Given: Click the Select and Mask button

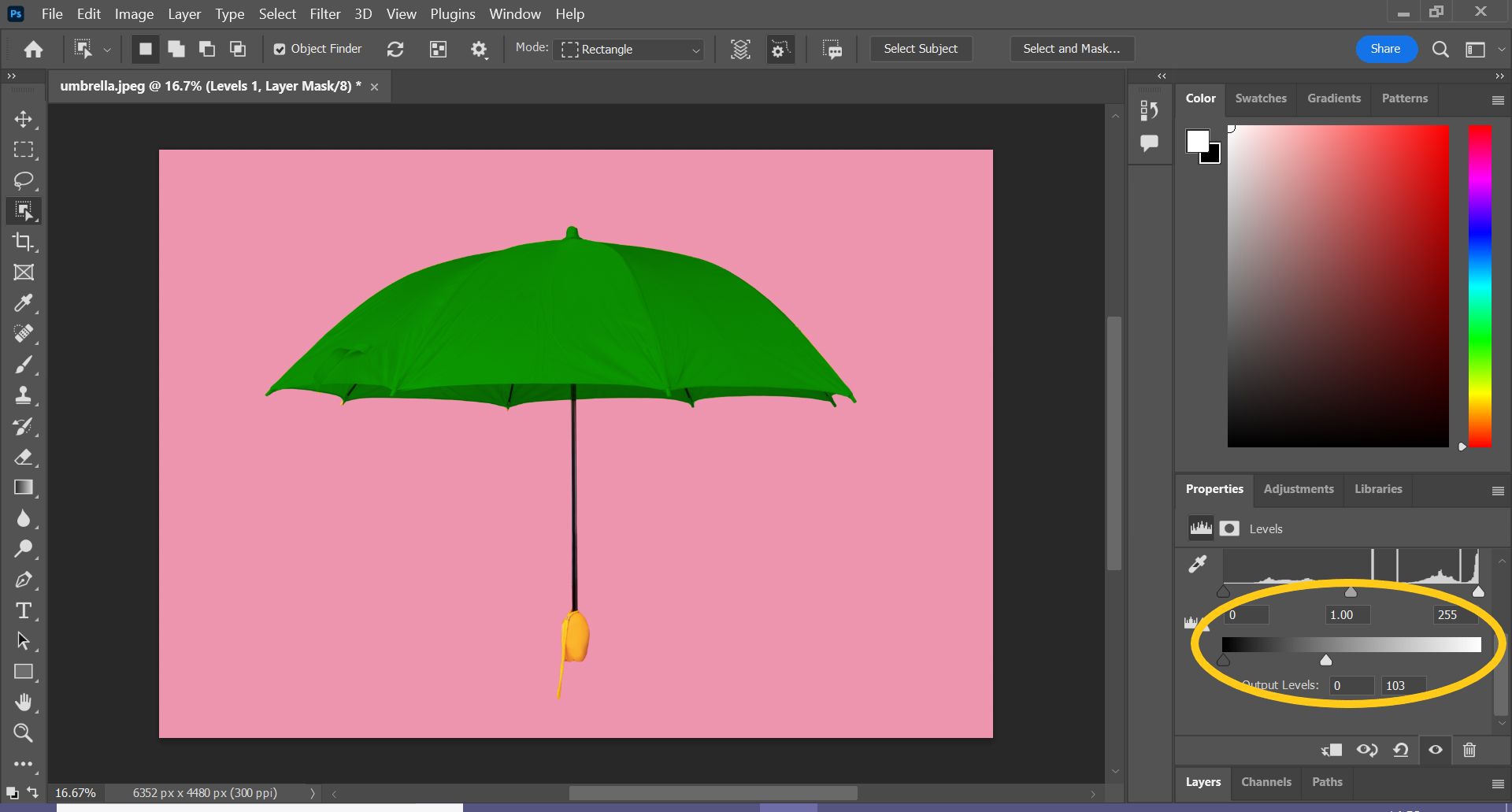Looking at the screenshot, I should tap(1071, 49).
